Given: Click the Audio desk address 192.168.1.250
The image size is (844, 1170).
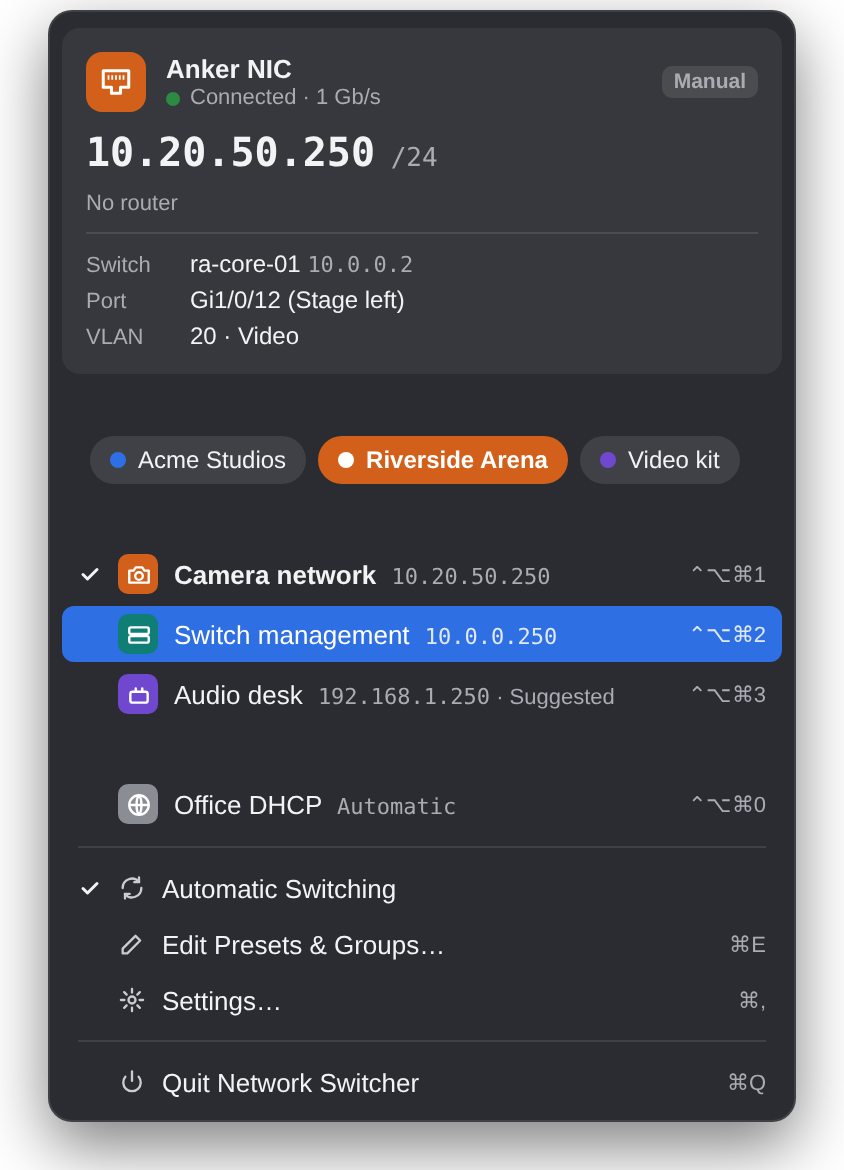Looking at the screenshot, I should click(x=404, y=697).
